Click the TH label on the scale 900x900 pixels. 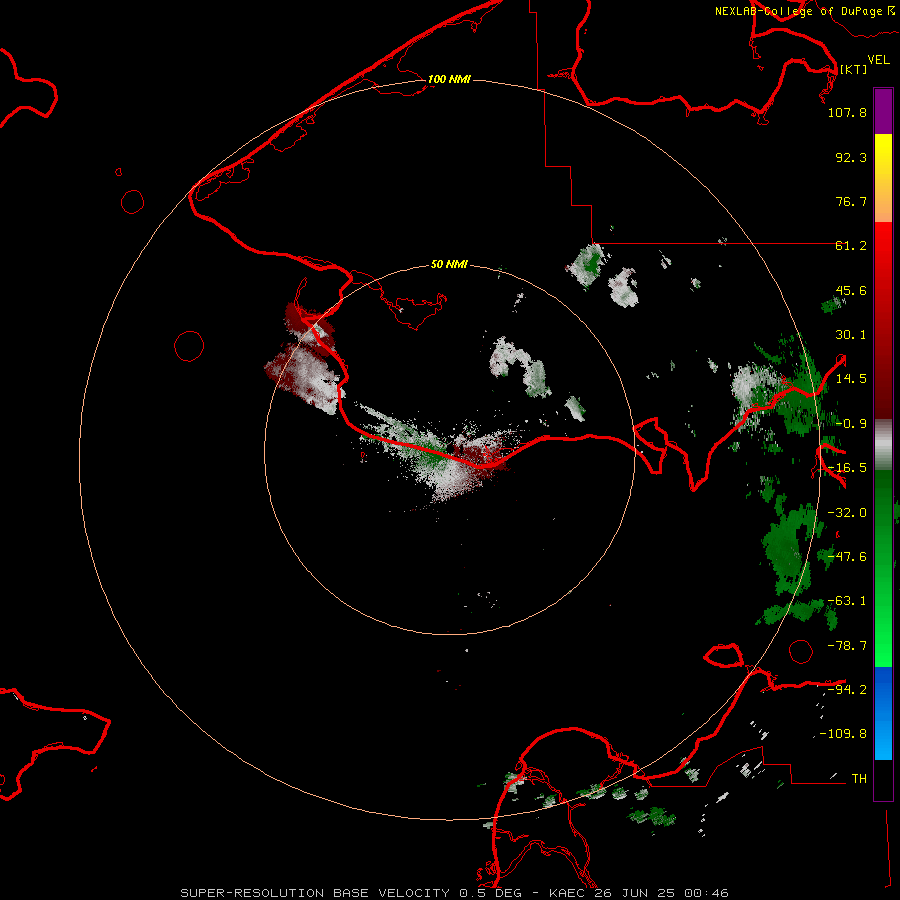point(859,778)
